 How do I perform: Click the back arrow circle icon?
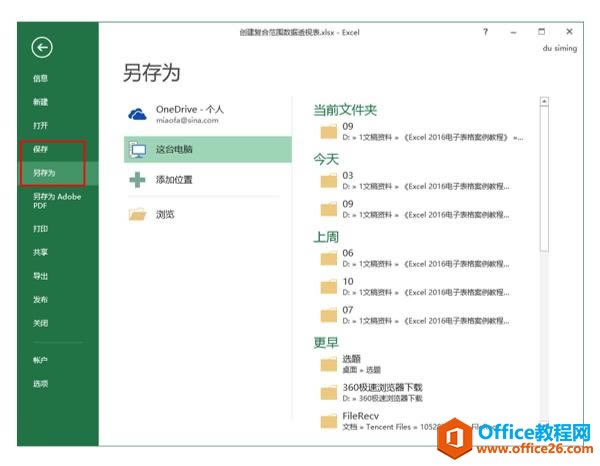(x=42, y=48)
